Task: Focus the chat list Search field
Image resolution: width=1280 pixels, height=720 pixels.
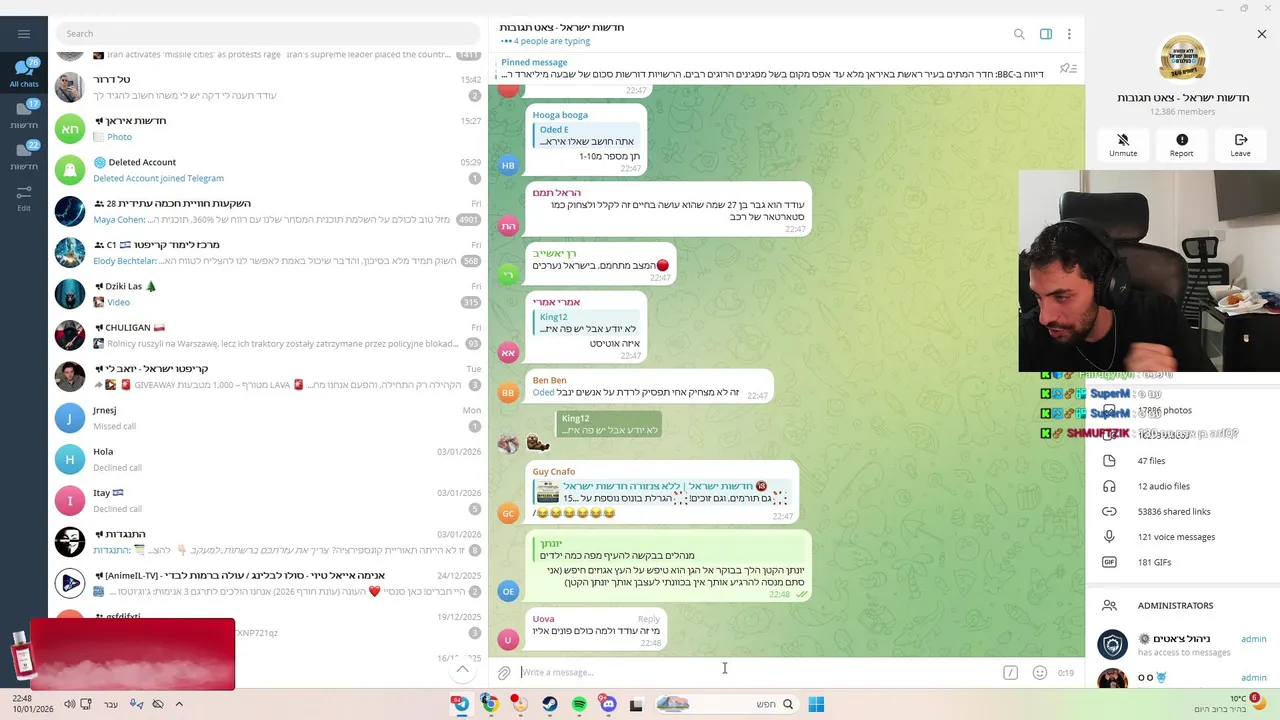Action: pyautogui.click(x=267, y=34)
